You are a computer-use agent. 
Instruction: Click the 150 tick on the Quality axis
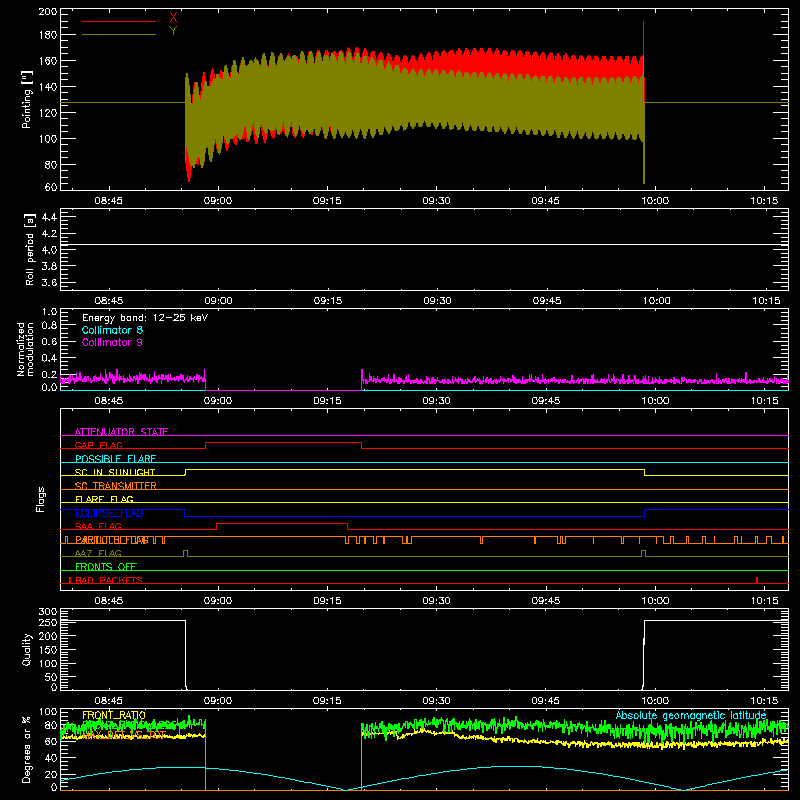[x=48, y=650]
